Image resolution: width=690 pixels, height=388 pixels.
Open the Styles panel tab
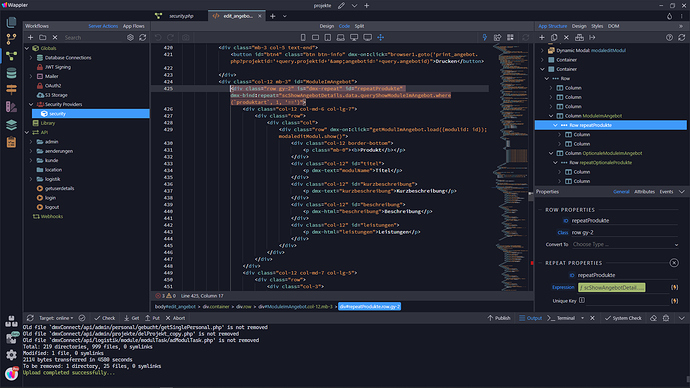pos(597,26)
